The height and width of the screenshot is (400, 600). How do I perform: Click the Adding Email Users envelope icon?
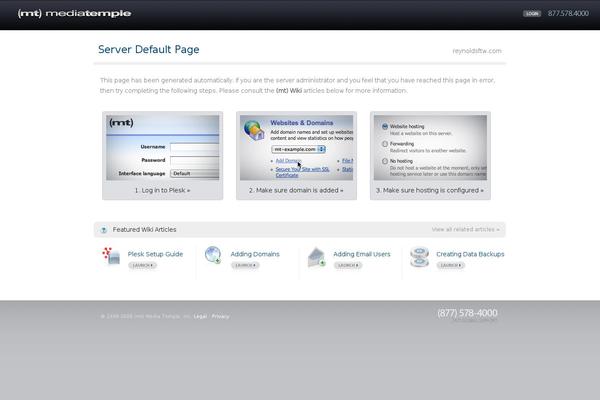tap(316, 257)
